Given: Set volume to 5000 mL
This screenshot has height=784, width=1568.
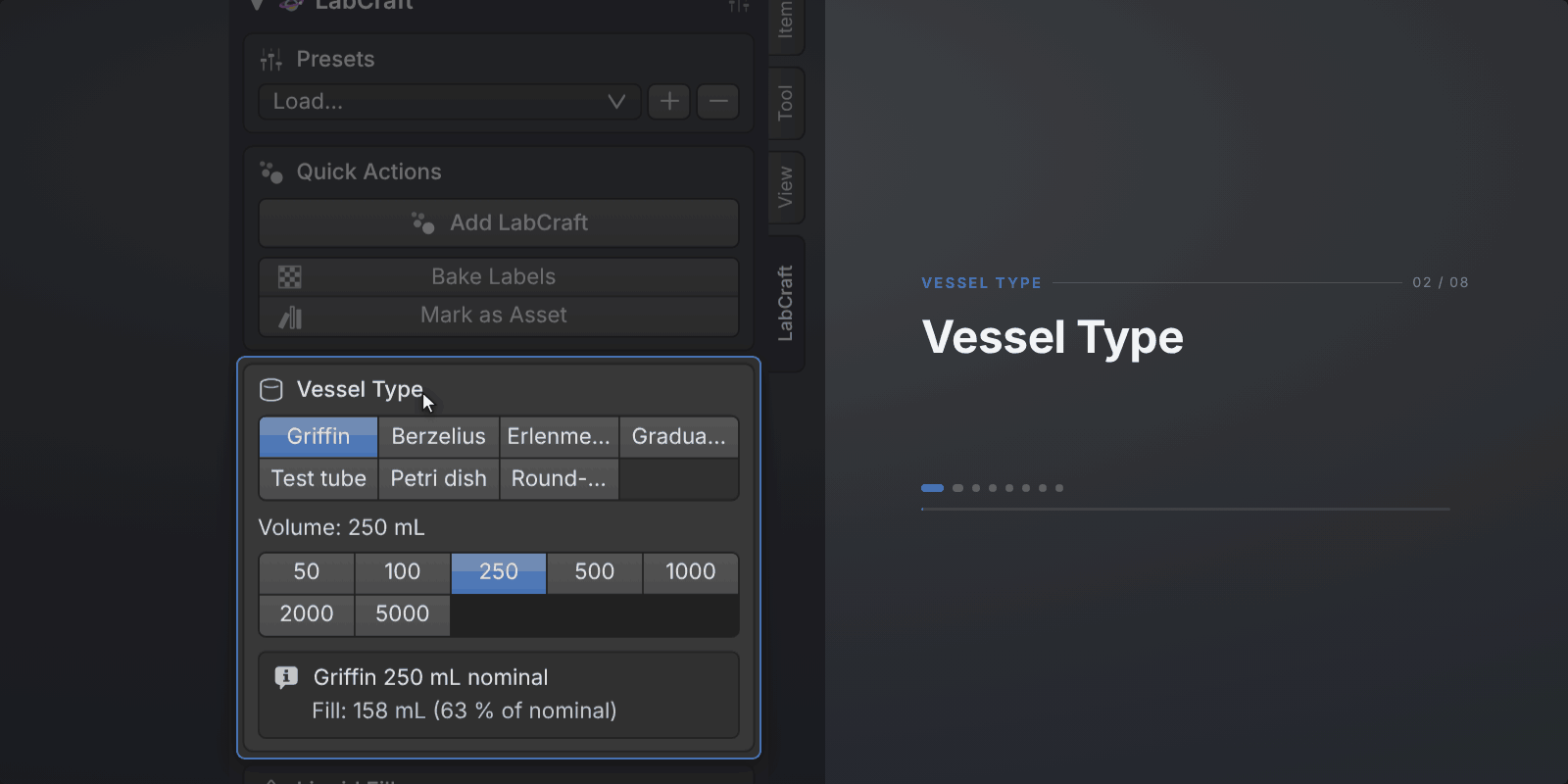Looking at the screenshot, I should [403, 614].
